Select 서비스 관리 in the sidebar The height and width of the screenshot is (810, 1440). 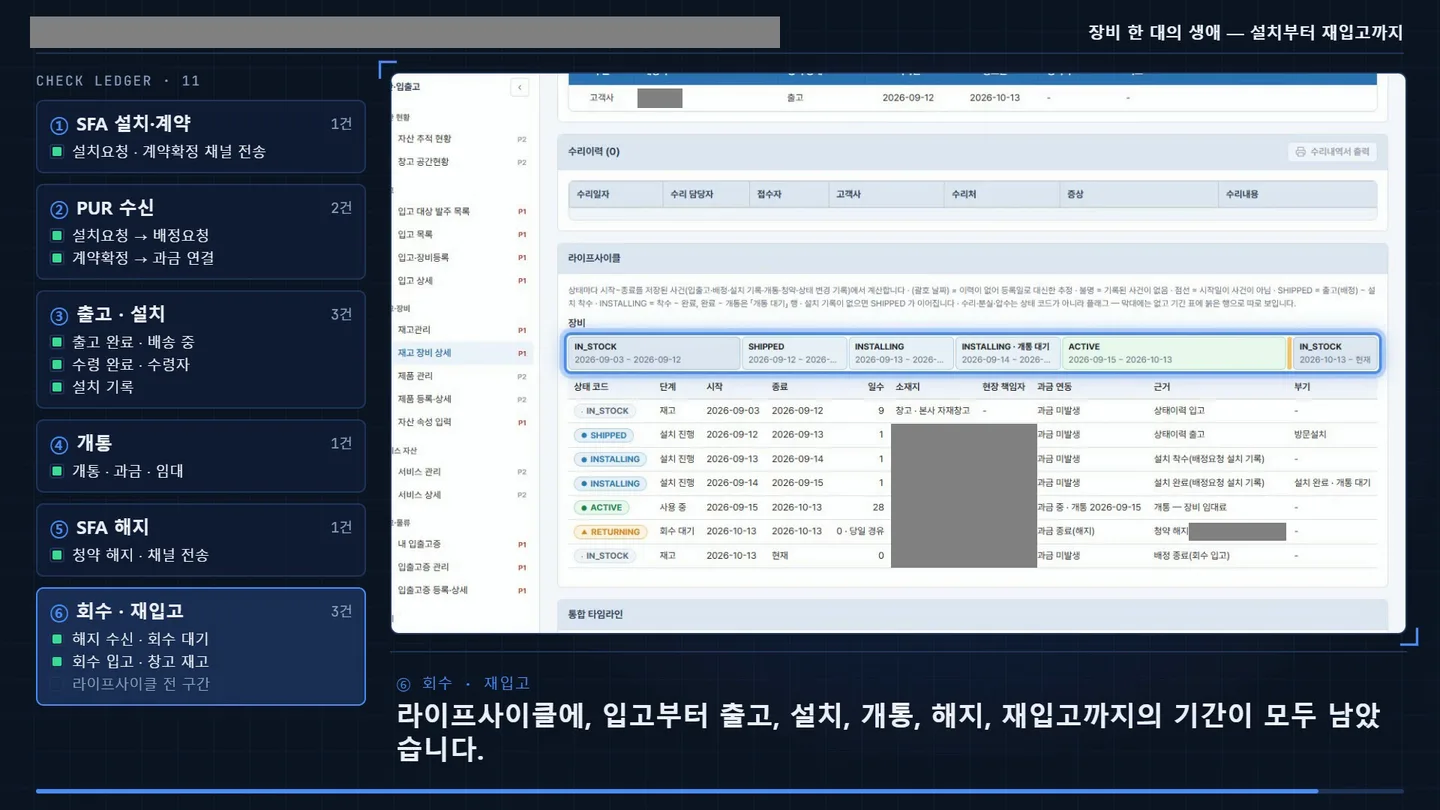pyautogui.click(x=419, y=471)
